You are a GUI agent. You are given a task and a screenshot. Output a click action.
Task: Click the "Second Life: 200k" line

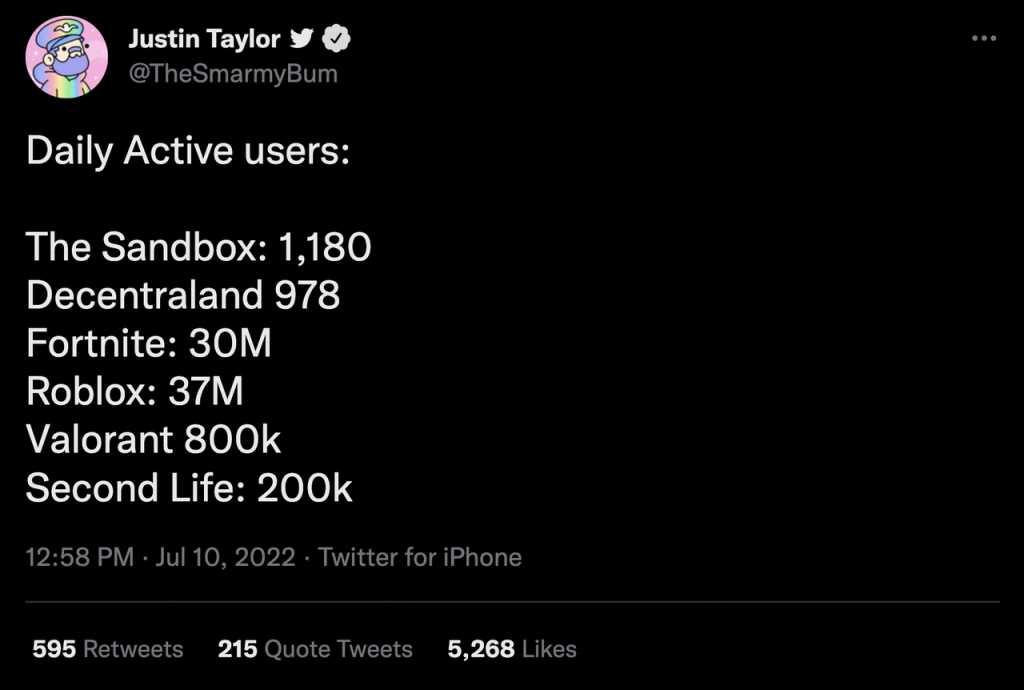tap(189, 488)
